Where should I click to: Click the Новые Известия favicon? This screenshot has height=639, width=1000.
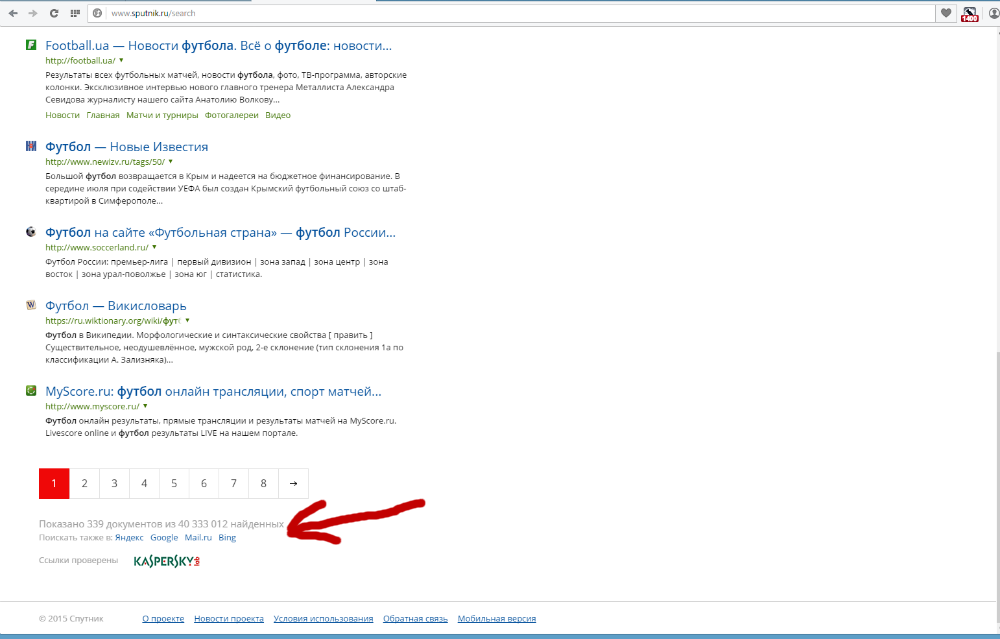pos(31,146)
